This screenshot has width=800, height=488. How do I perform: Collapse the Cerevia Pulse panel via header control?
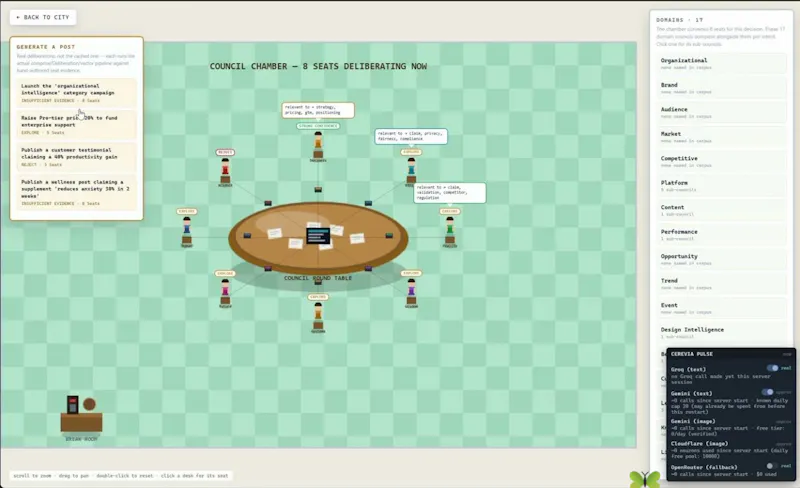787,354
